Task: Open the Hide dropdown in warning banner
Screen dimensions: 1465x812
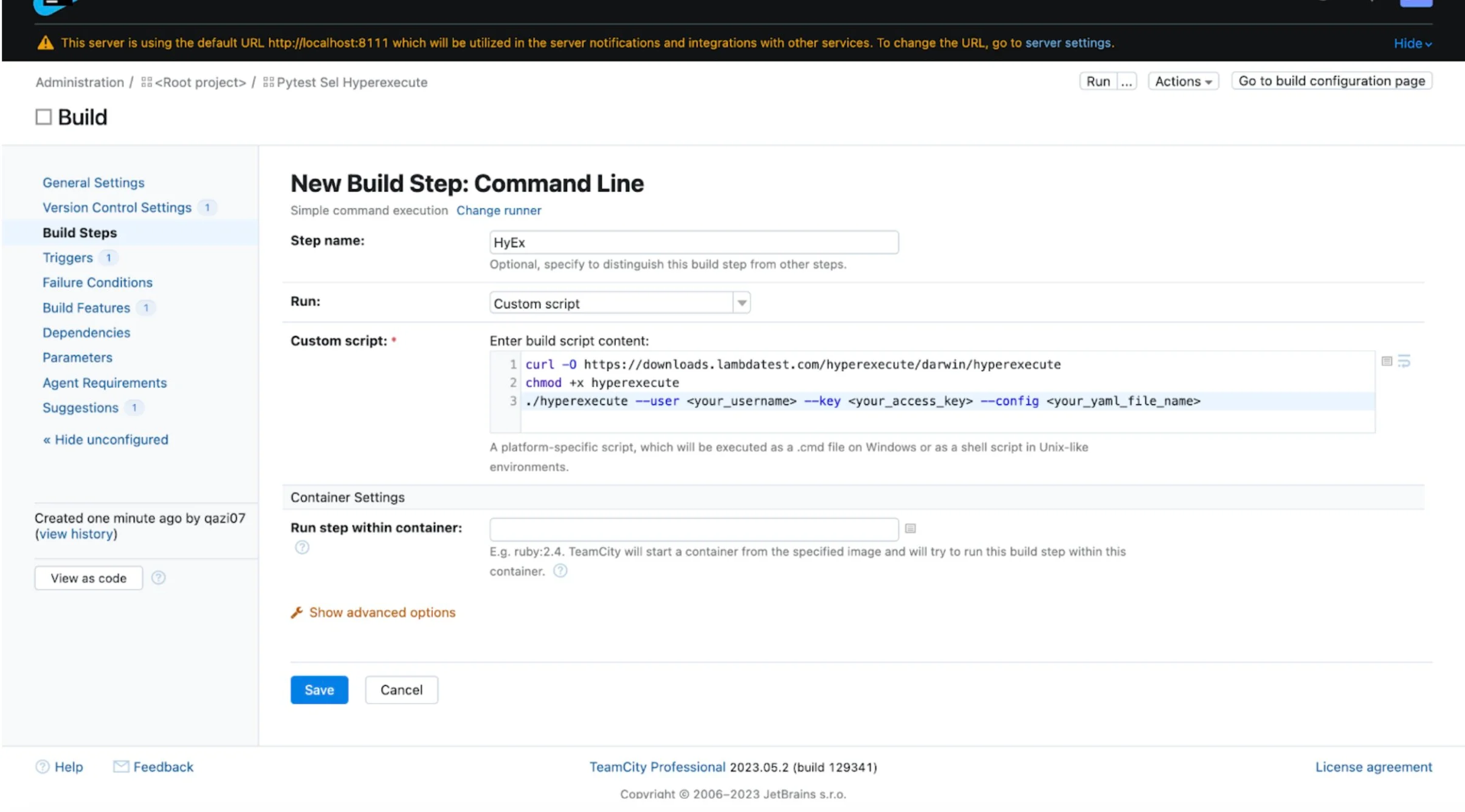Action: coord(1412,44)
